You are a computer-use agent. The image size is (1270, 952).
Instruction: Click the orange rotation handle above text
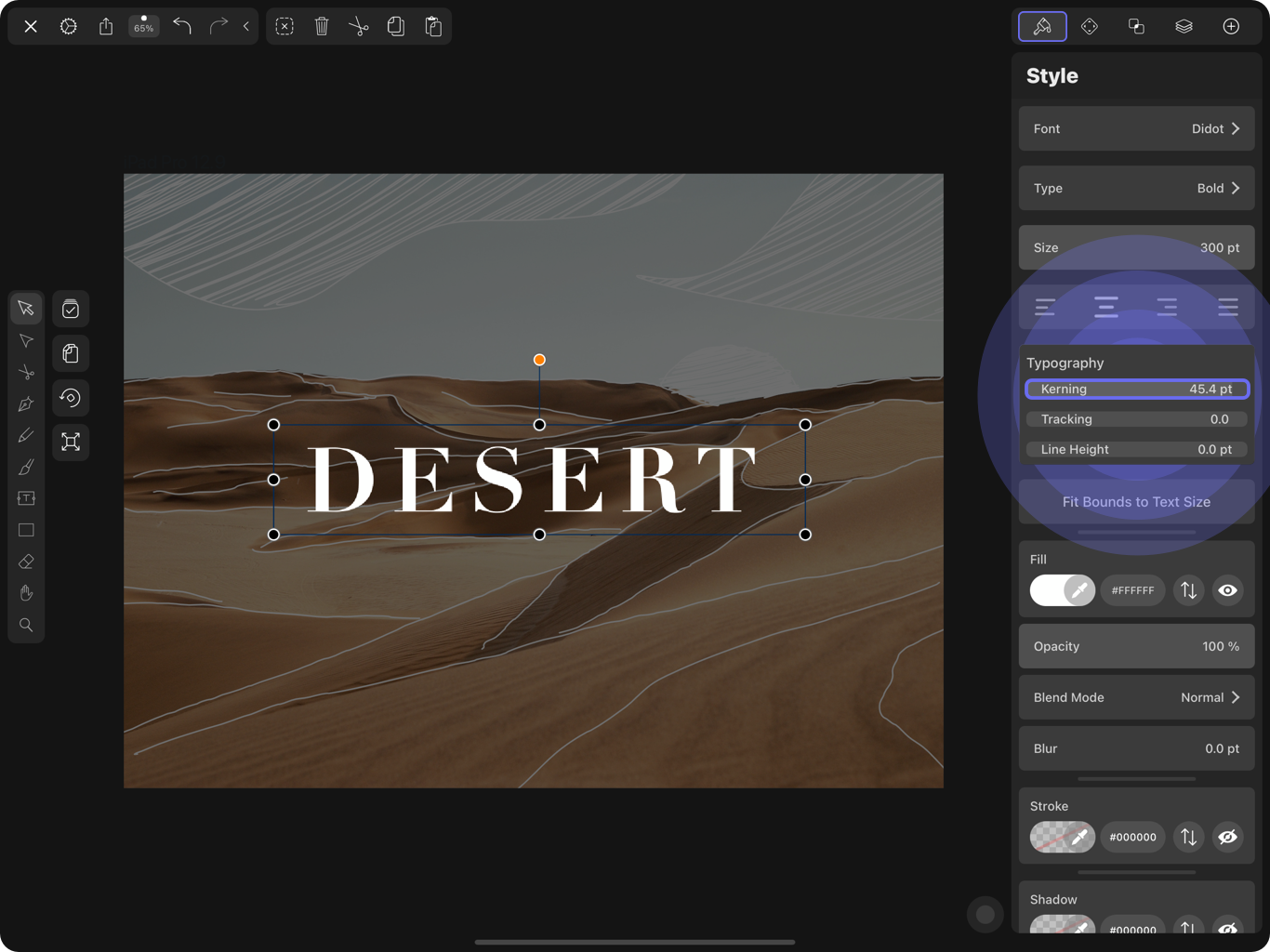539,360
